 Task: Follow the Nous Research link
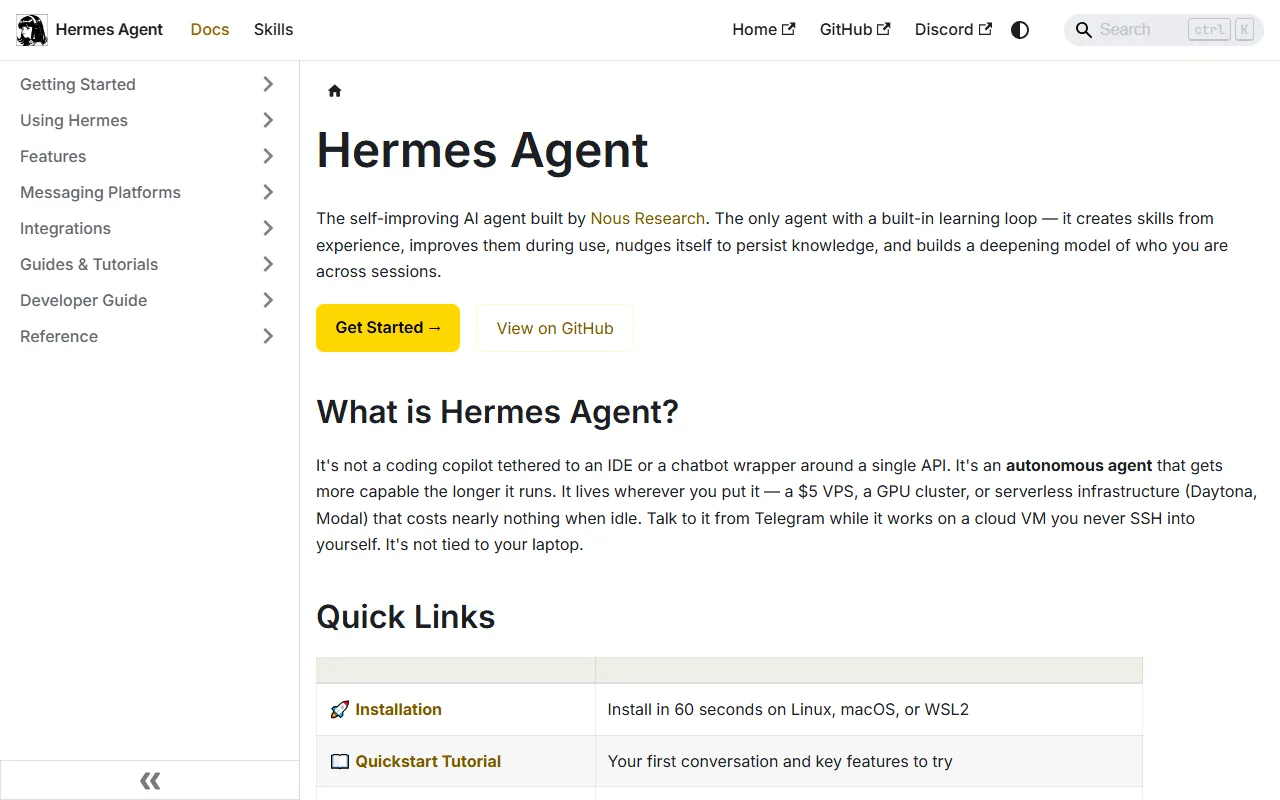(647, 218)
